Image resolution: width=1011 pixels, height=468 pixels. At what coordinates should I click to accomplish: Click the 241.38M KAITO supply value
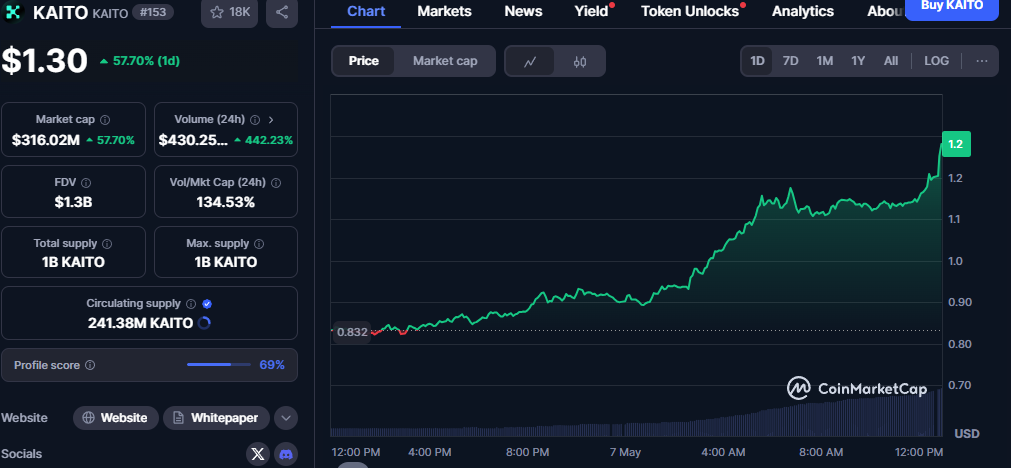pyautogui.click(x=141, y=323)
